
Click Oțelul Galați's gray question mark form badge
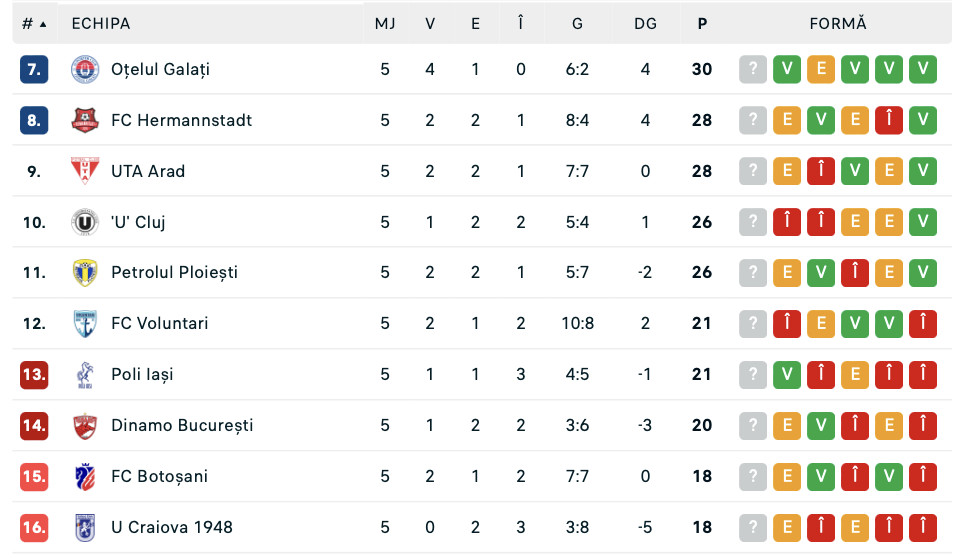coord(753,70)
